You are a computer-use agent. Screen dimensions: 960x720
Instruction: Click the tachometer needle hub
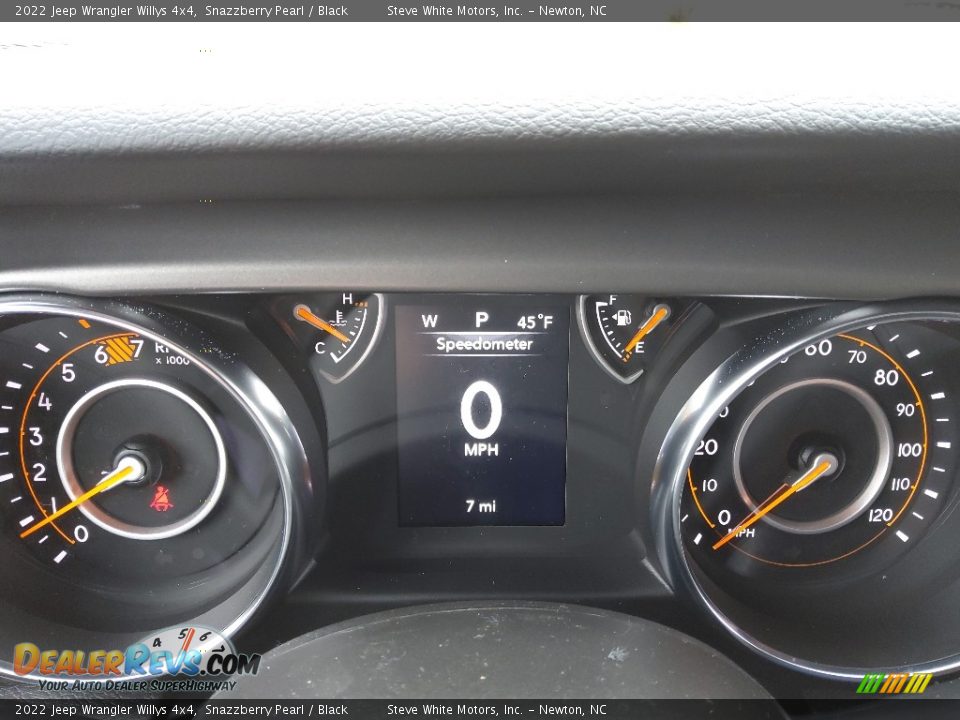point(132,470)
